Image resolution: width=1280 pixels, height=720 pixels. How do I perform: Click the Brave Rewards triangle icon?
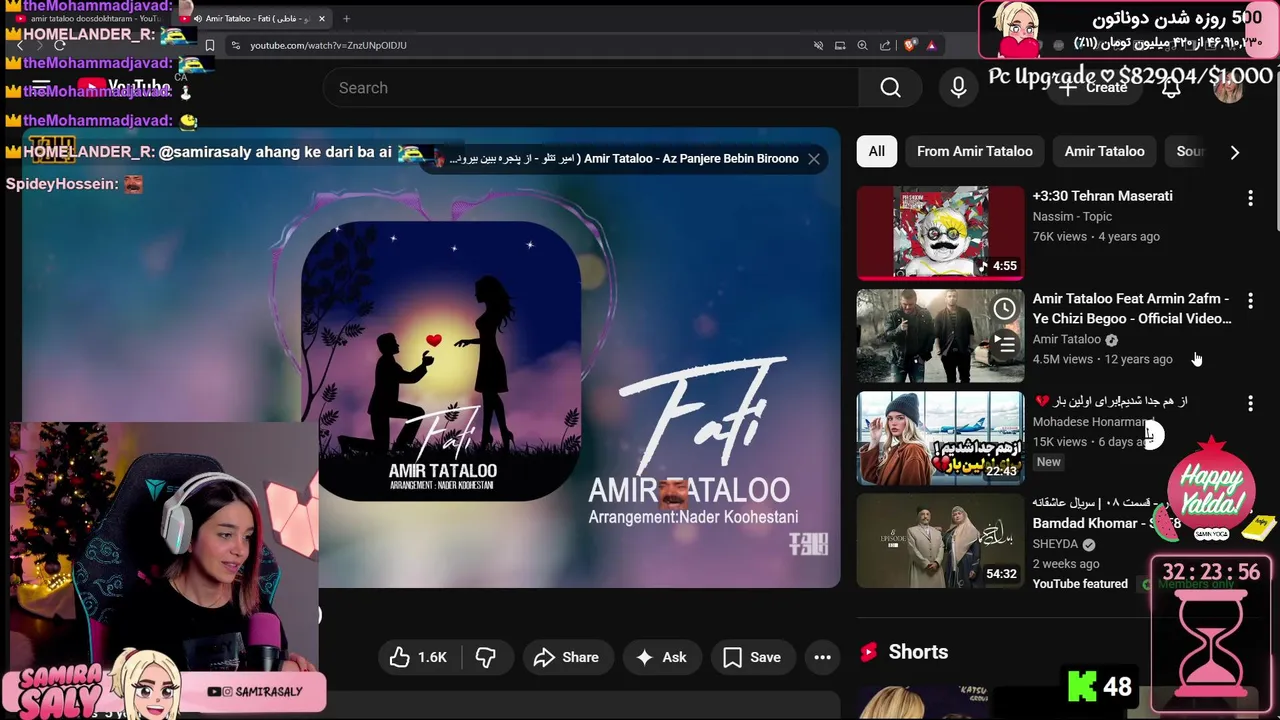(x=931, y=45)
